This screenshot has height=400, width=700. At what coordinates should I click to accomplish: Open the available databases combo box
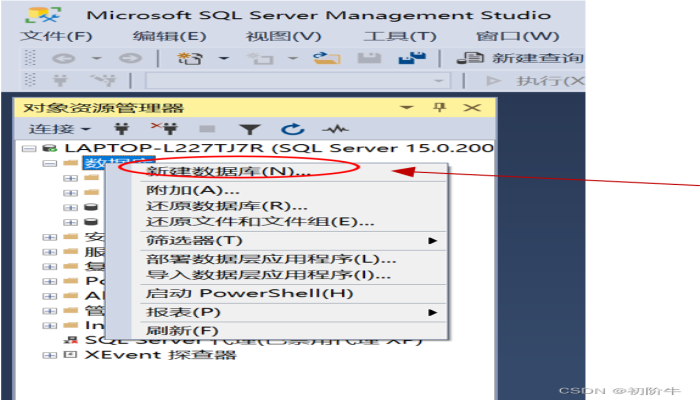click(298, 81)
